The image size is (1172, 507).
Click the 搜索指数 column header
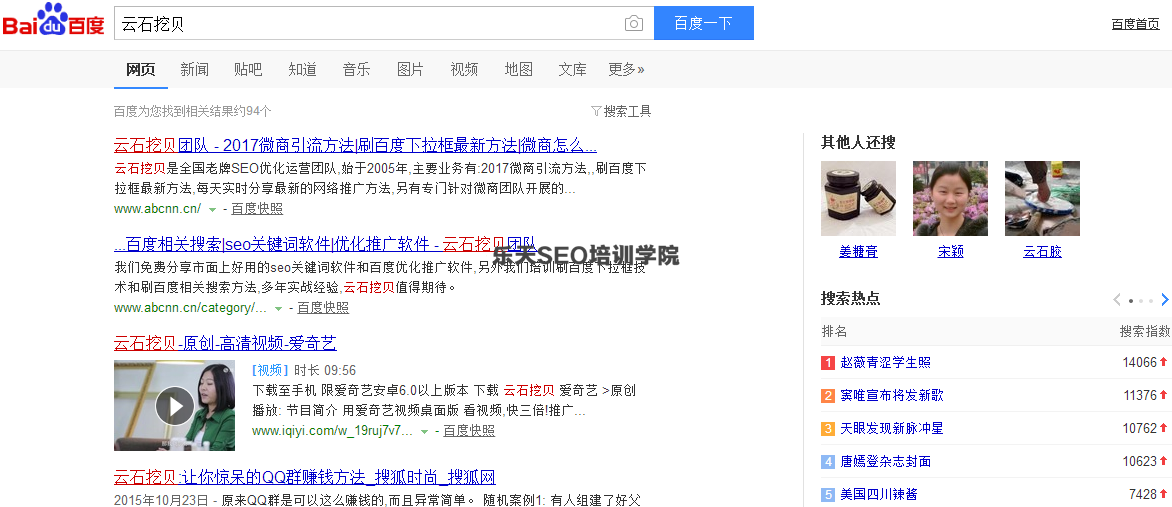[x=1144, y=331]
